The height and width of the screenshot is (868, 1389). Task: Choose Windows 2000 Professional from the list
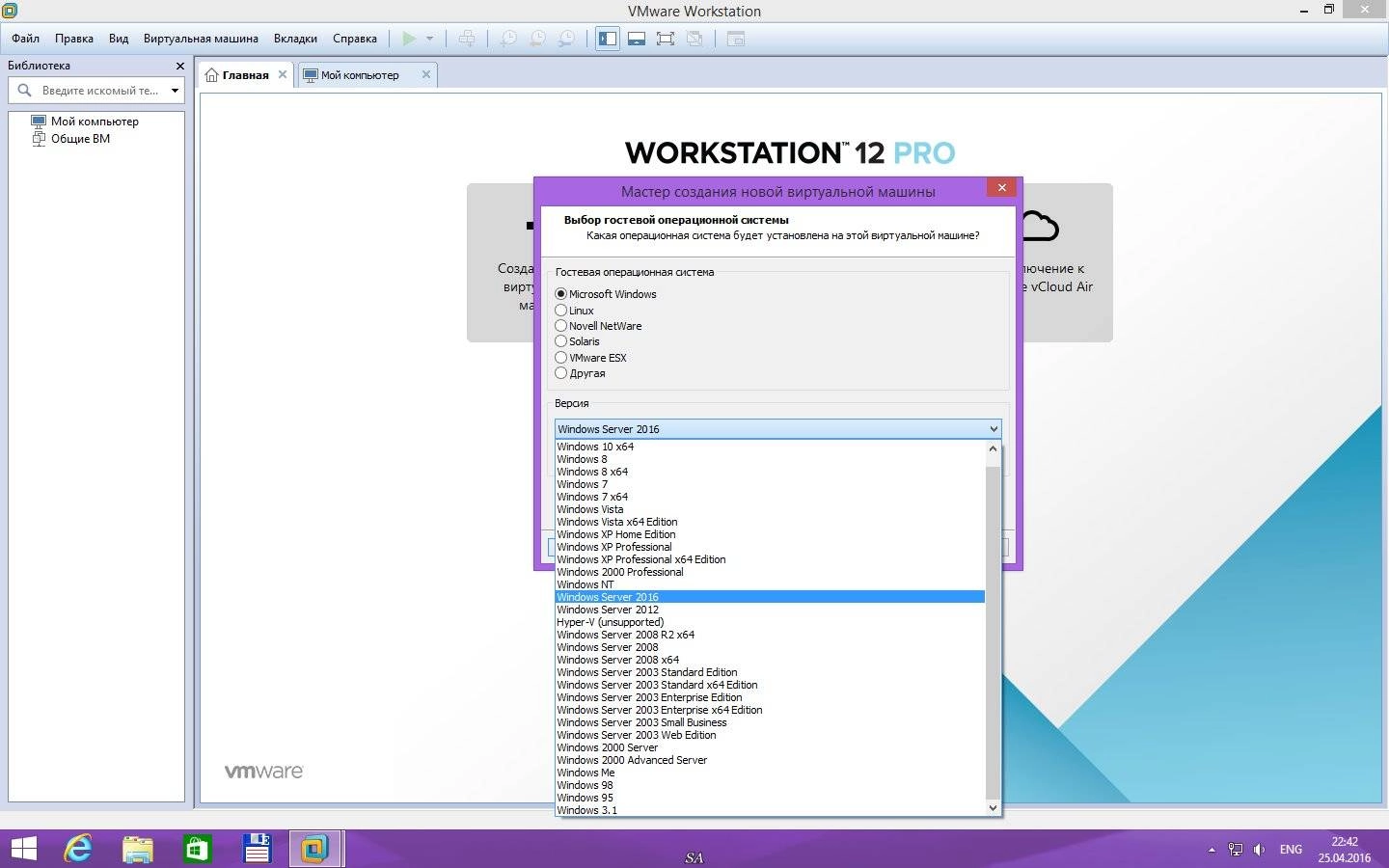[x=770, y=572]
